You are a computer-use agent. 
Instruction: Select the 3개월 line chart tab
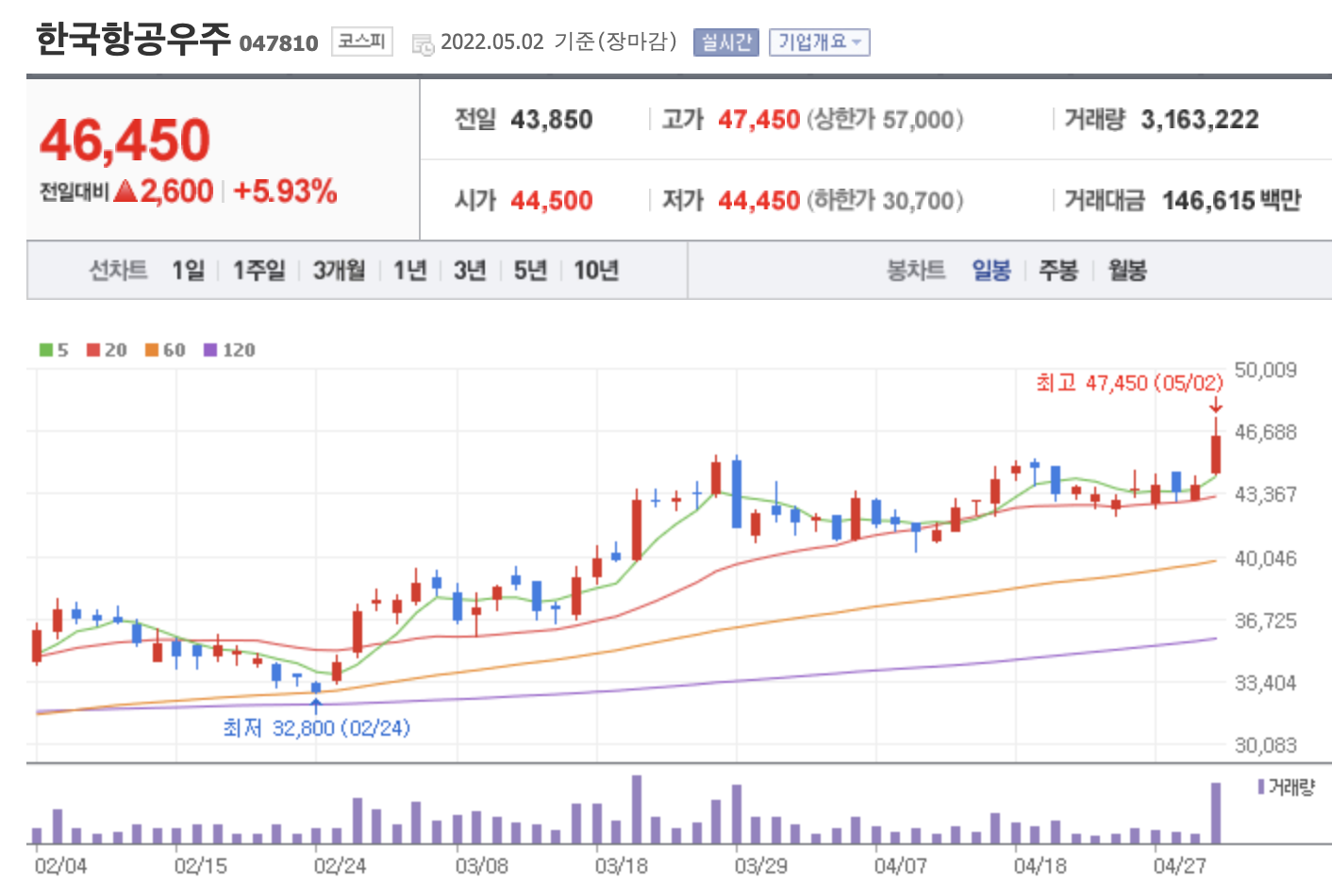point(340,271)
